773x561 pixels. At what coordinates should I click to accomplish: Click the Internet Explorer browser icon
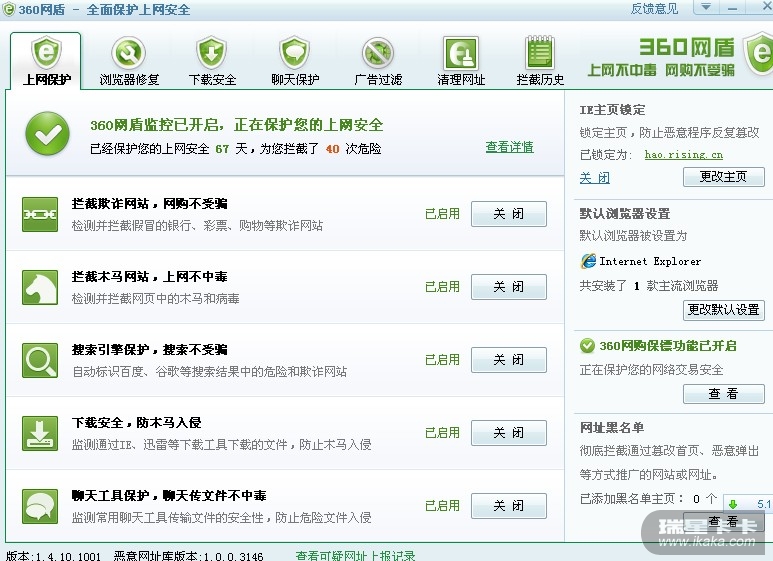point(588,261)
